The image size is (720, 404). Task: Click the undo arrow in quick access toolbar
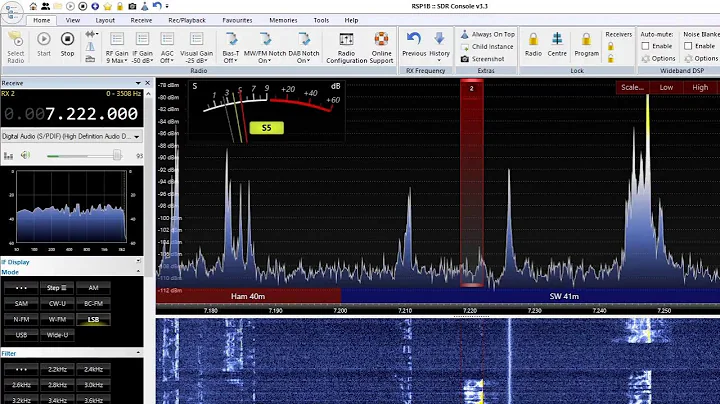pyautogui.click(x=157, y=6)
